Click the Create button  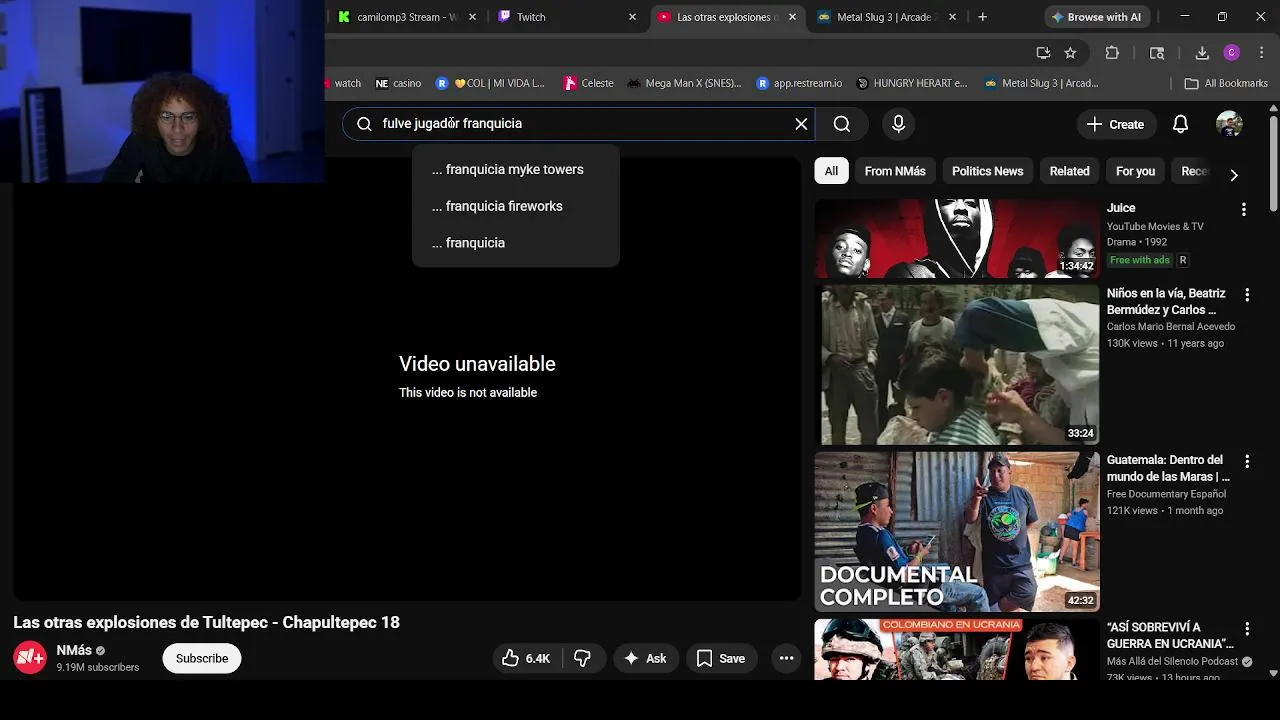[1115, 124]
